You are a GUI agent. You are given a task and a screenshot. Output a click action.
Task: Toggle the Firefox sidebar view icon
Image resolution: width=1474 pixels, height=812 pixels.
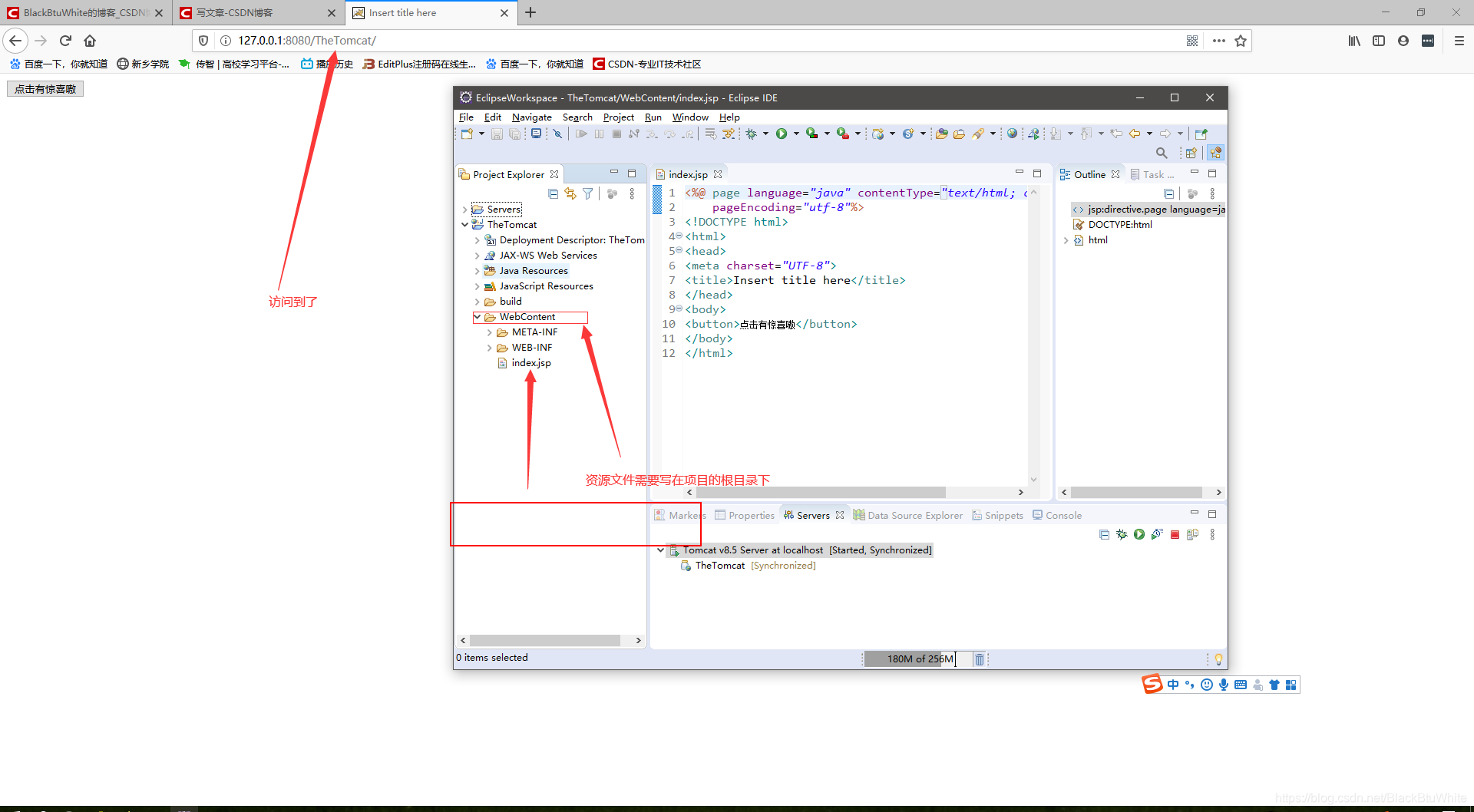1379,41
